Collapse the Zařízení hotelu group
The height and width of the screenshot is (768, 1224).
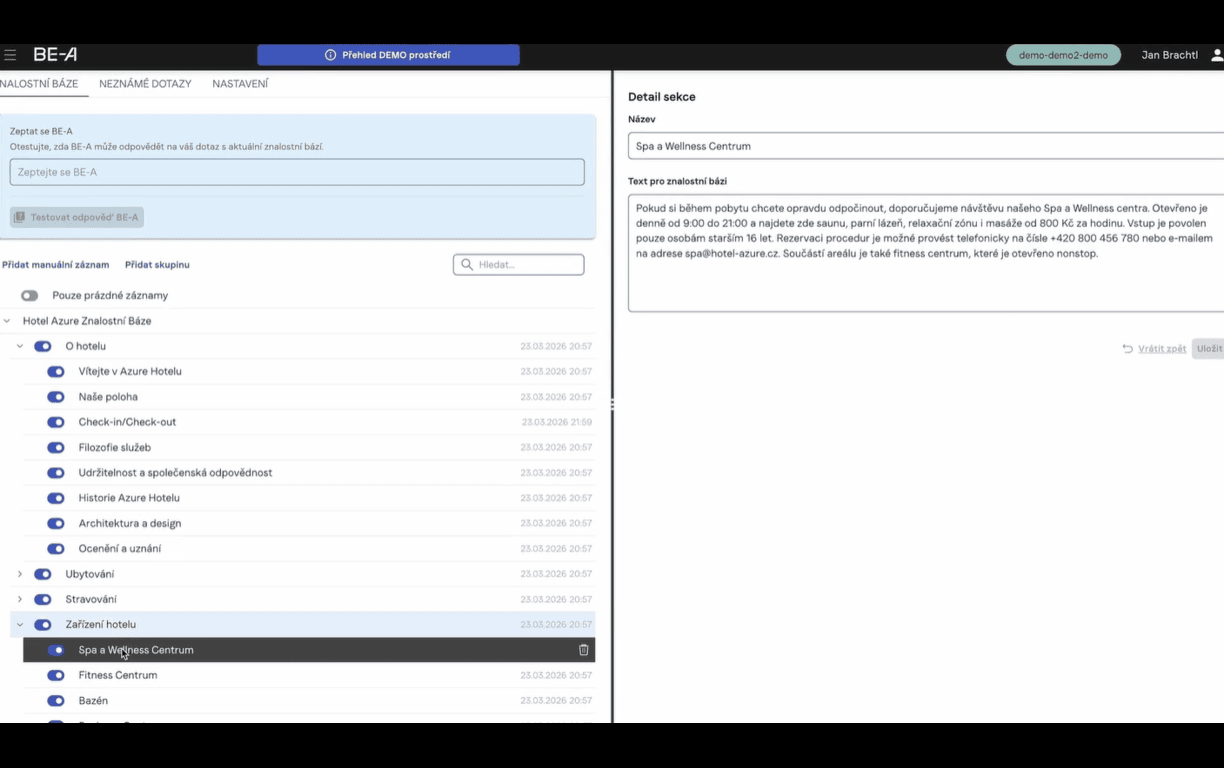click(x=20, y=625)
